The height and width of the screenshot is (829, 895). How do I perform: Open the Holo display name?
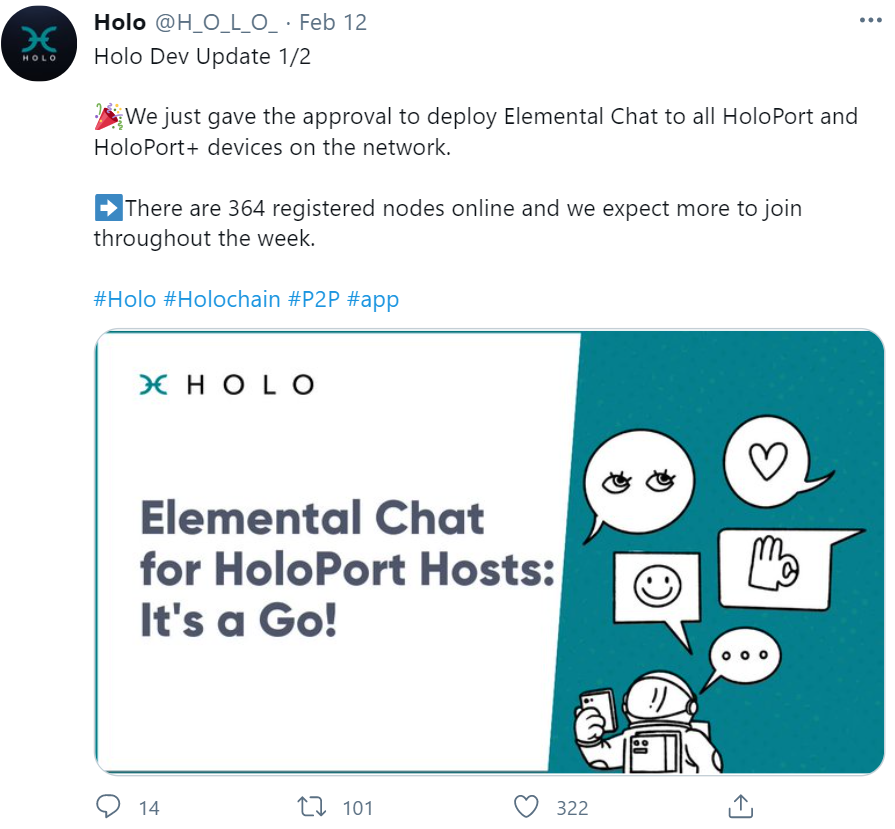tap(120, 22)
